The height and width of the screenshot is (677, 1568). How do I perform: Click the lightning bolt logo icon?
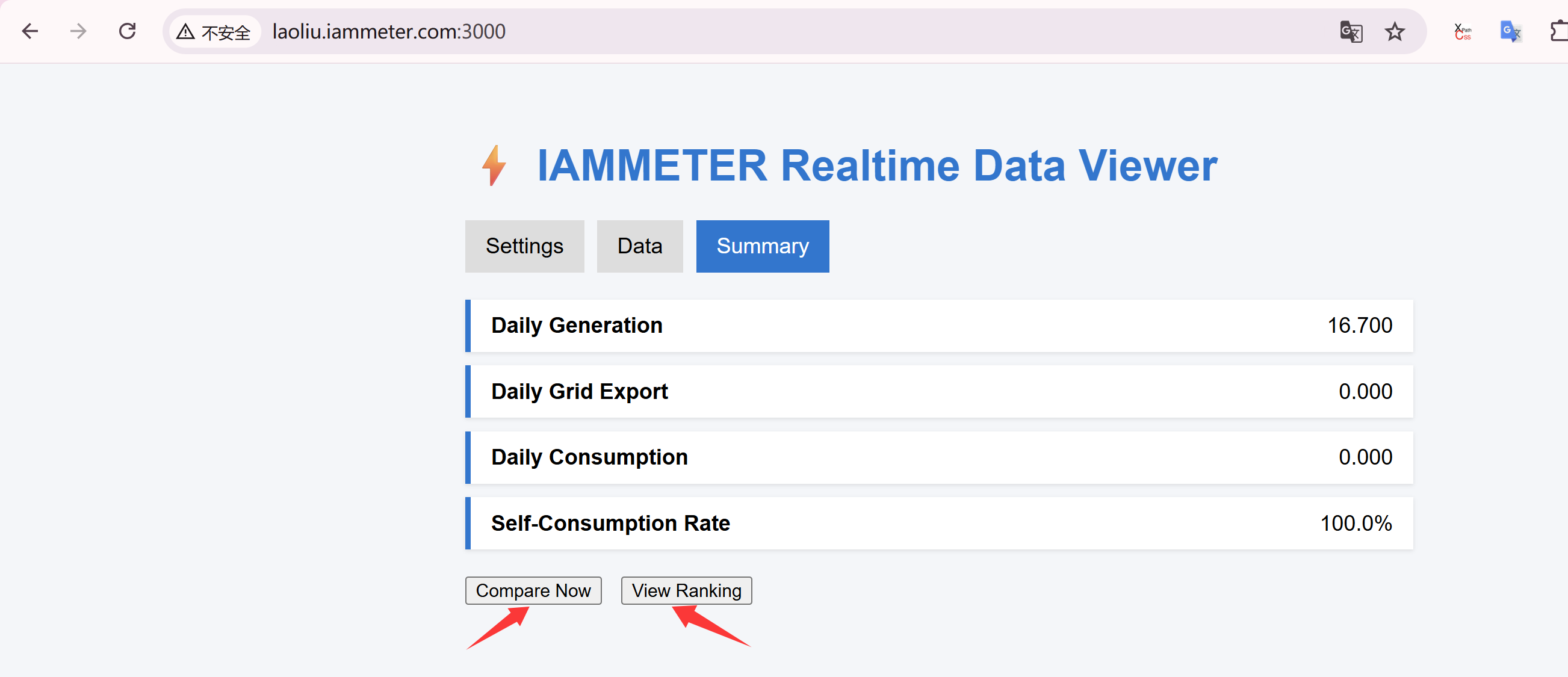tap(494, 165)
